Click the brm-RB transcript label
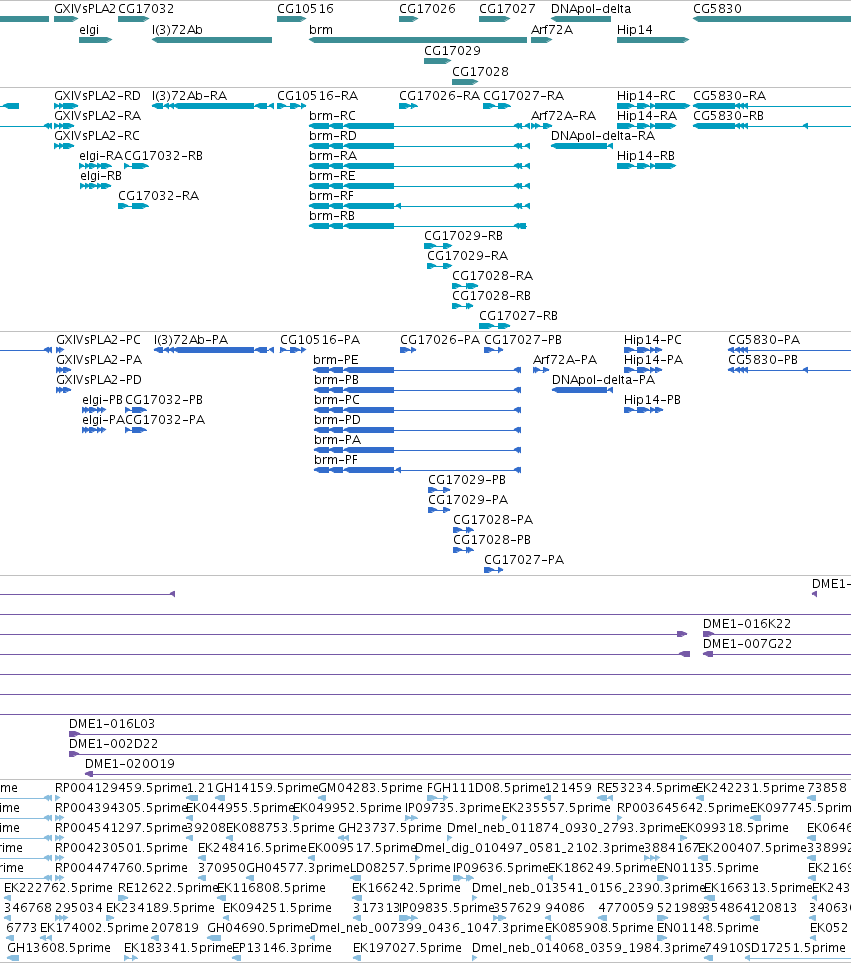 click(332, 216)
